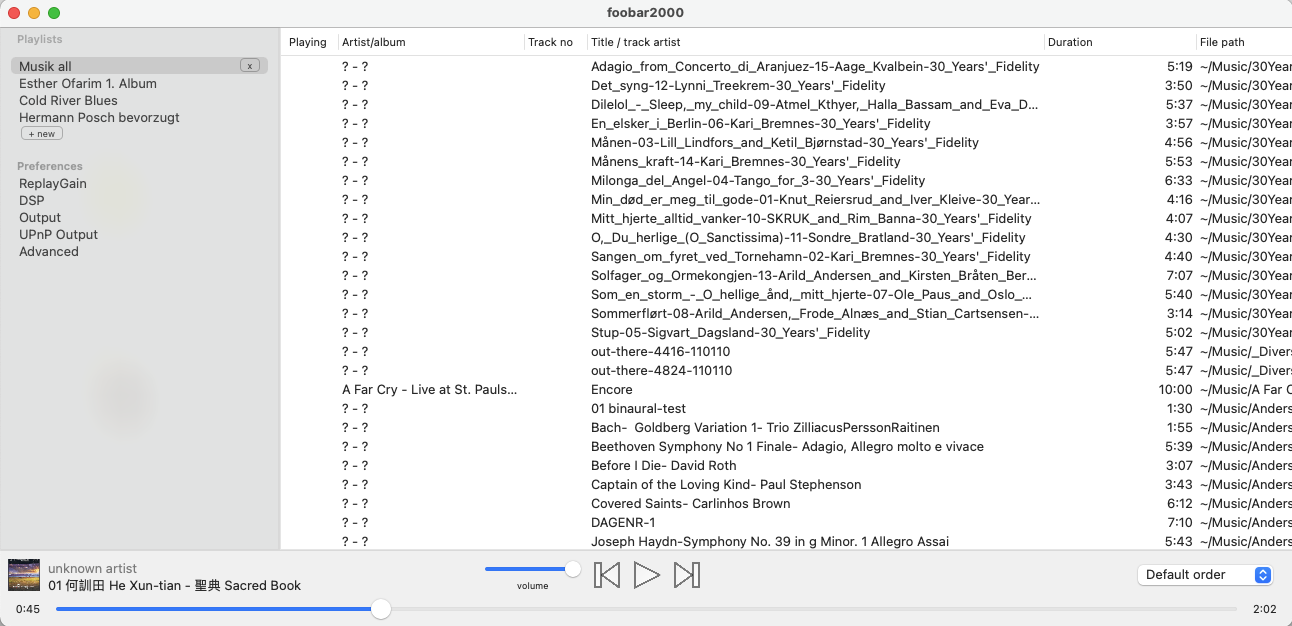Skip to the previous track

[x=607, y=575]
